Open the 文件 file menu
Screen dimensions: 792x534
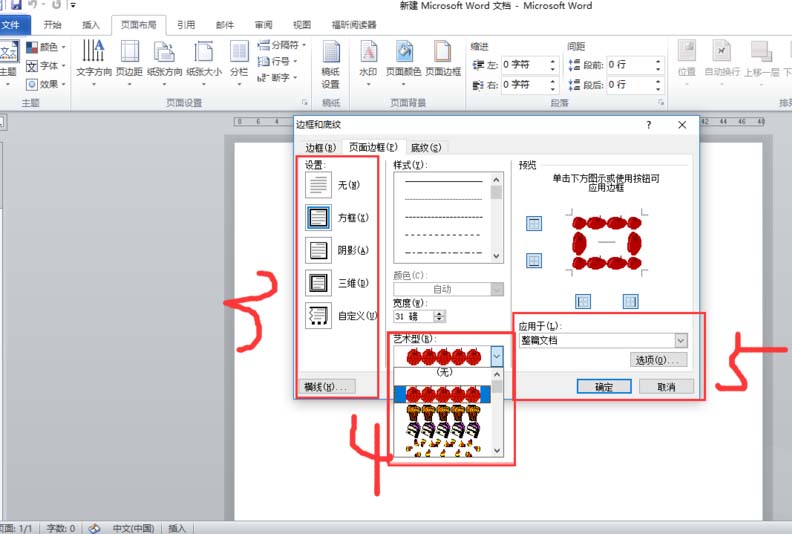point(13,25)
